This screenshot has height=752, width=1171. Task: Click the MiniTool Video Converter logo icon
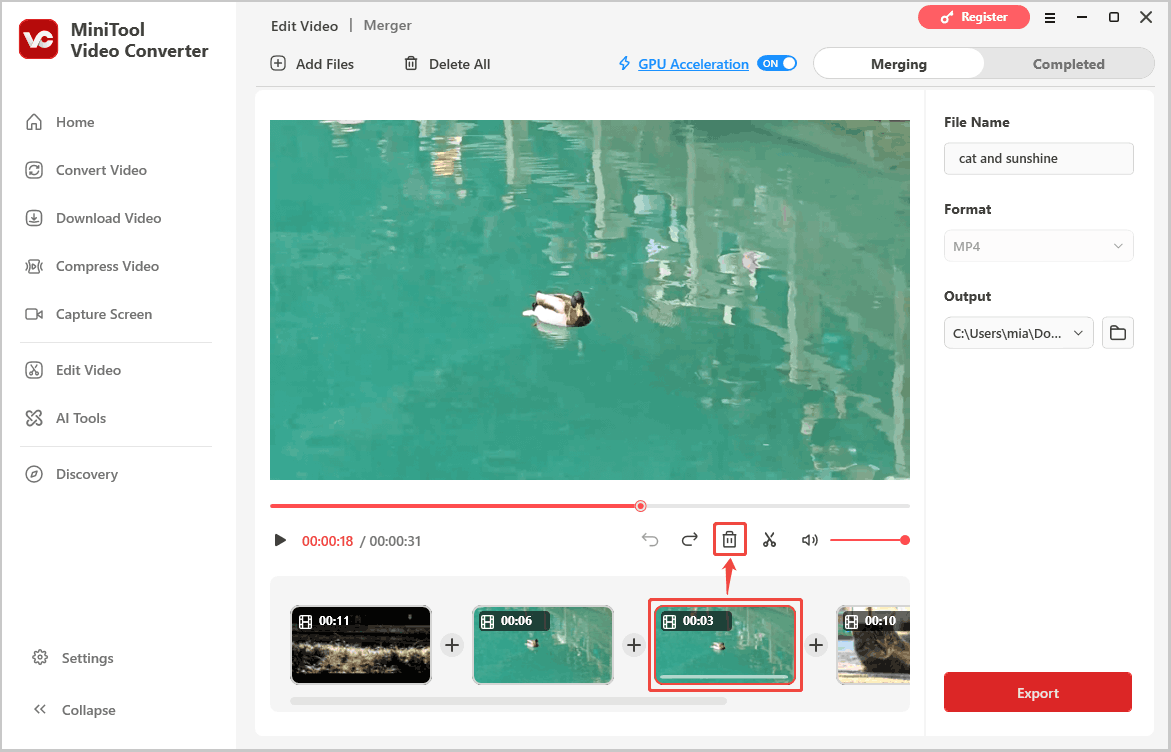point(38,39)
